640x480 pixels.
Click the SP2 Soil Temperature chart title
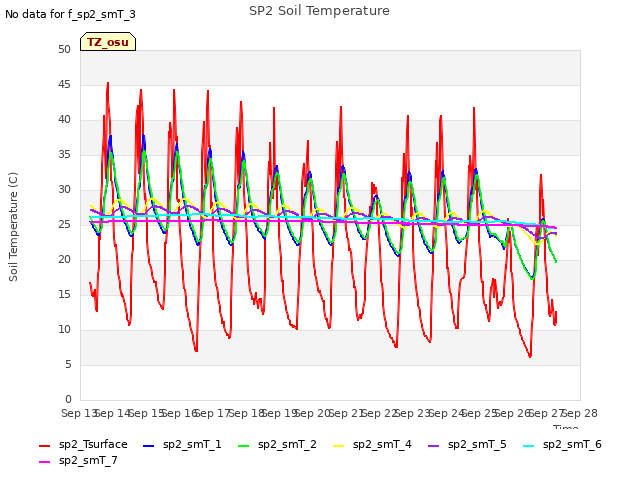[x=319, y=11]
